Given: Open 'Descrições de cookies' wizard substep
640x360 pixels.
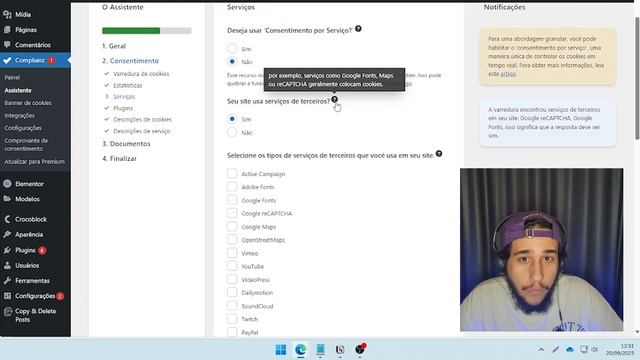Looking at the screenshot, I should click(x=142, y=120).
